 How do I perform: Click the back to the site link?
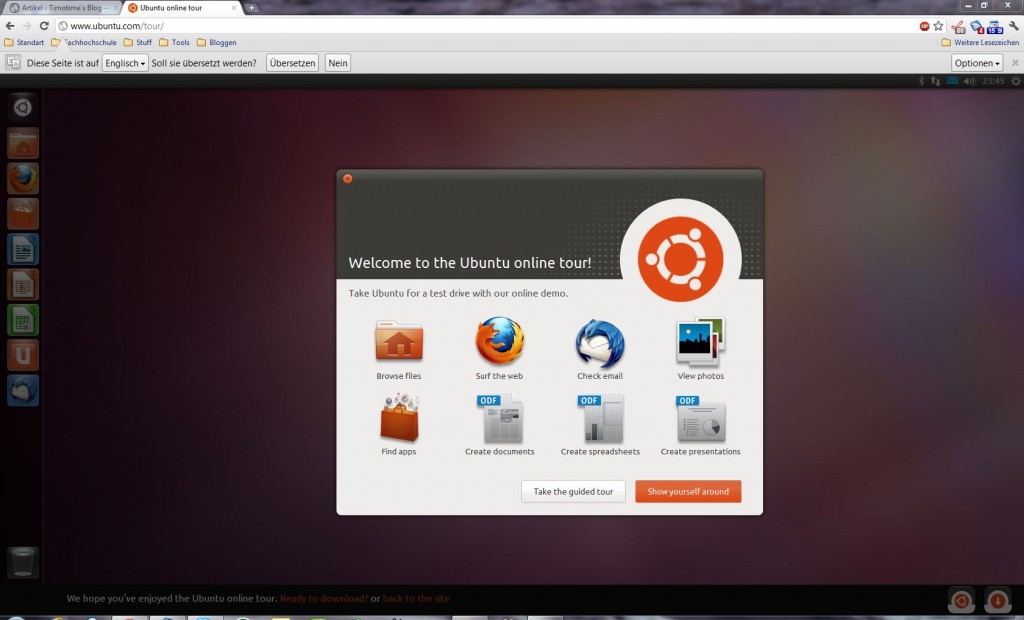point(416,598)
